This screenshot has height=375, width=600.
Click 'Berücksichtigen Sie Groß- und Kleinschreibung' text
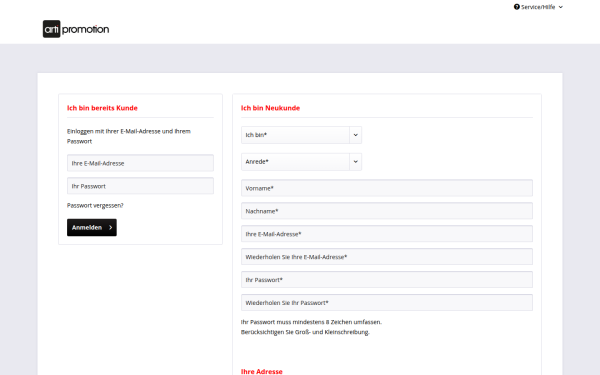click(305, 332)
